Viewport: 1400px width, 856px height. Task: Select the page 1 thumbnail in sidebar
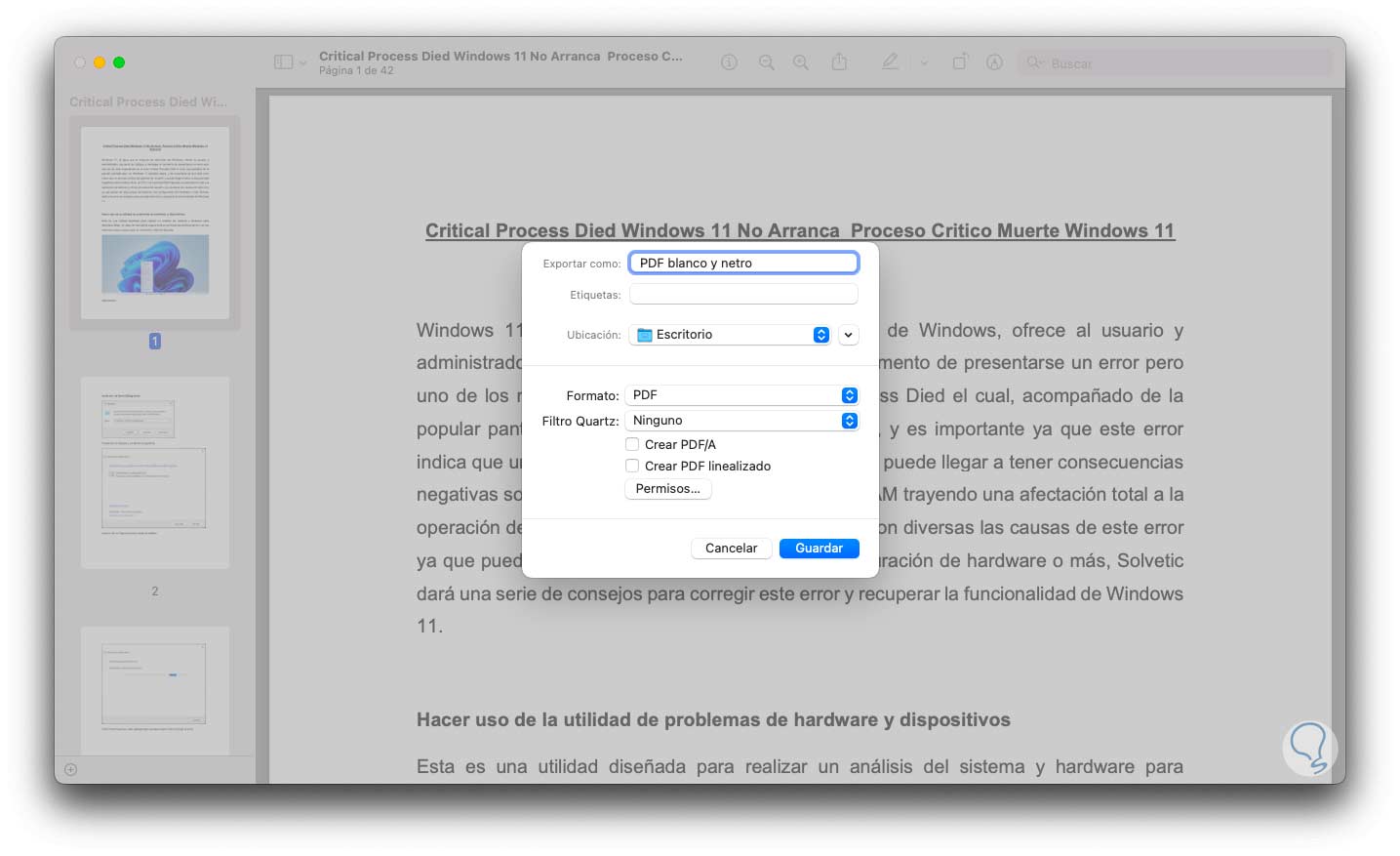tap(154, 223)
